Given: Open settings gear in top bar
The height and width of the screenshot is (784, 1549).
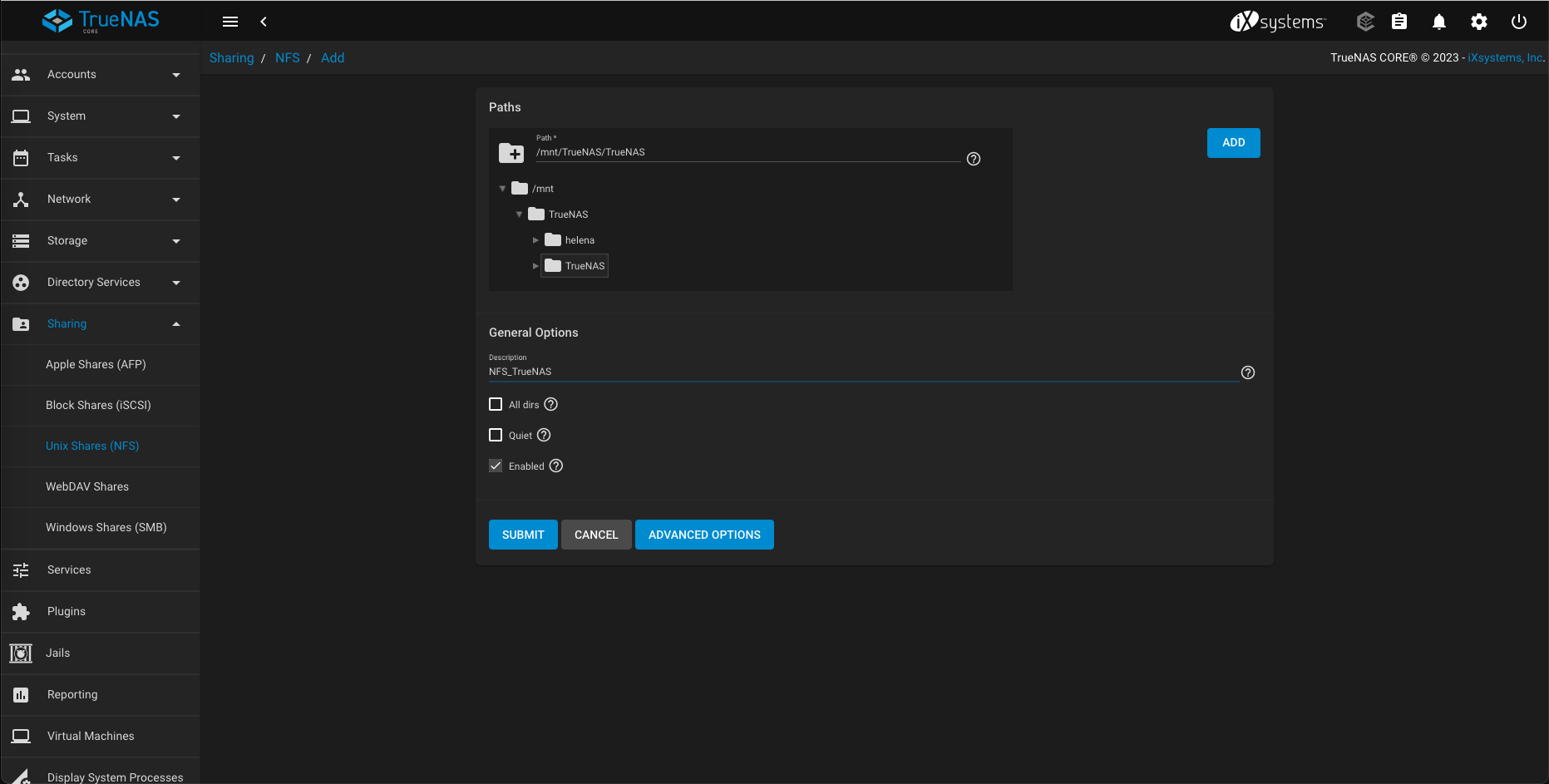Looking at the screenshot, I should click(x=1478, y=22).
